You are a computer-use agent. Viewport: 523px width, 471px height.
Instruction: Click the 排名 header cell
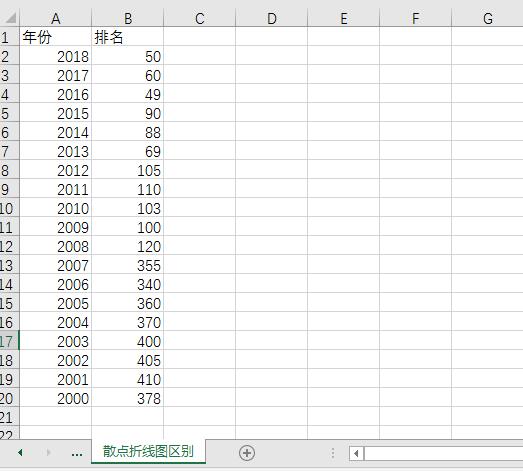click(127, 36)
